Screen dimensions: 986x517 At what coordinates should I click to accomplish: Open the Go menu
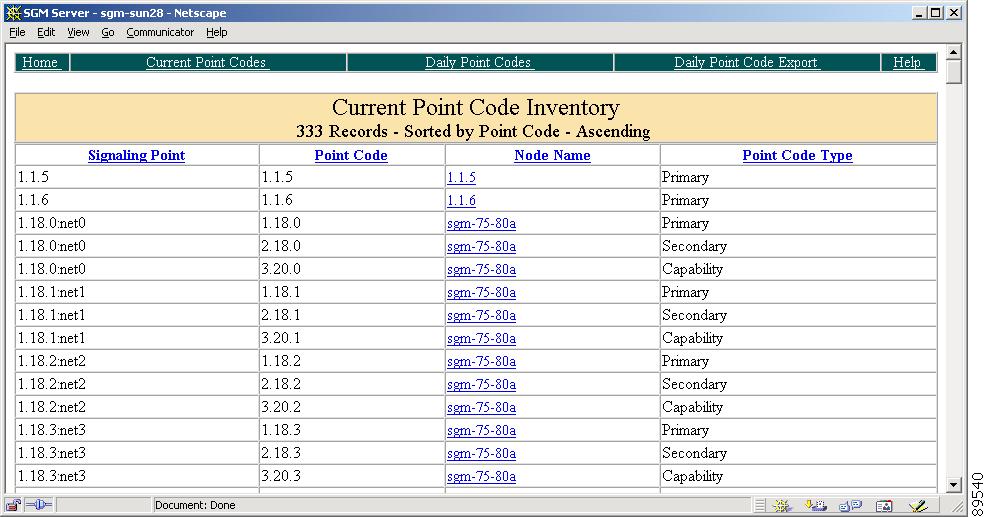tap(107, 32)
